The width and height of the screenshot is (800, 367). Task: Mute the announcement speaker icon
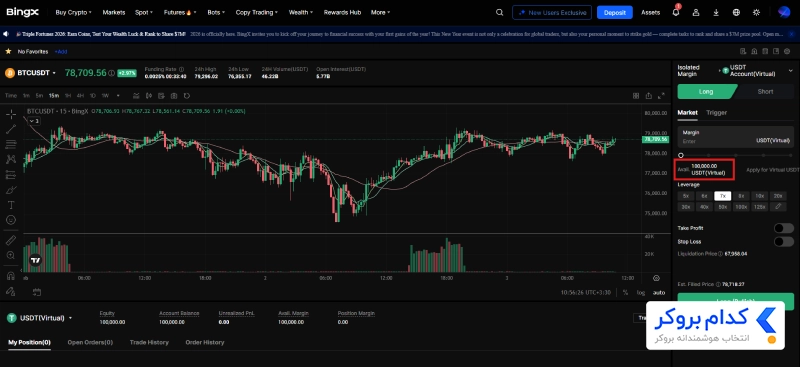coord(6,34)
